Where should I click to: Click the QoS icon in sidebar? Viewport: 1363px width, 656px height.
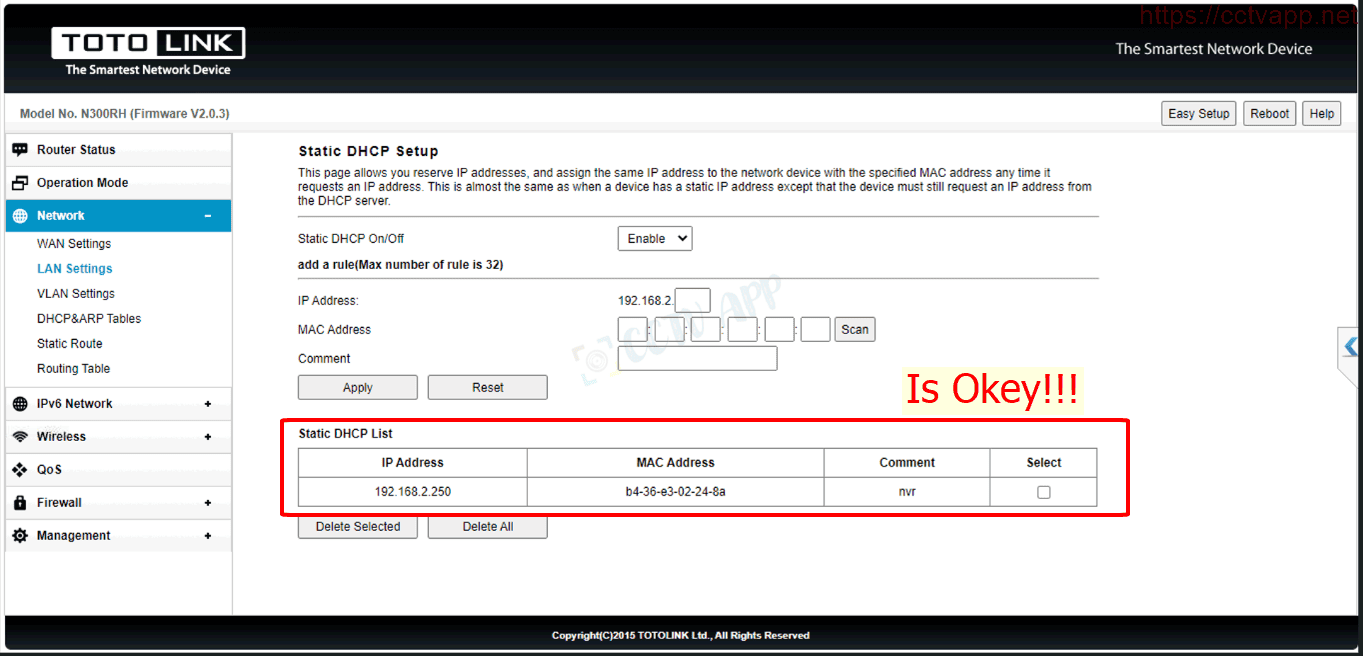(20, 470)
